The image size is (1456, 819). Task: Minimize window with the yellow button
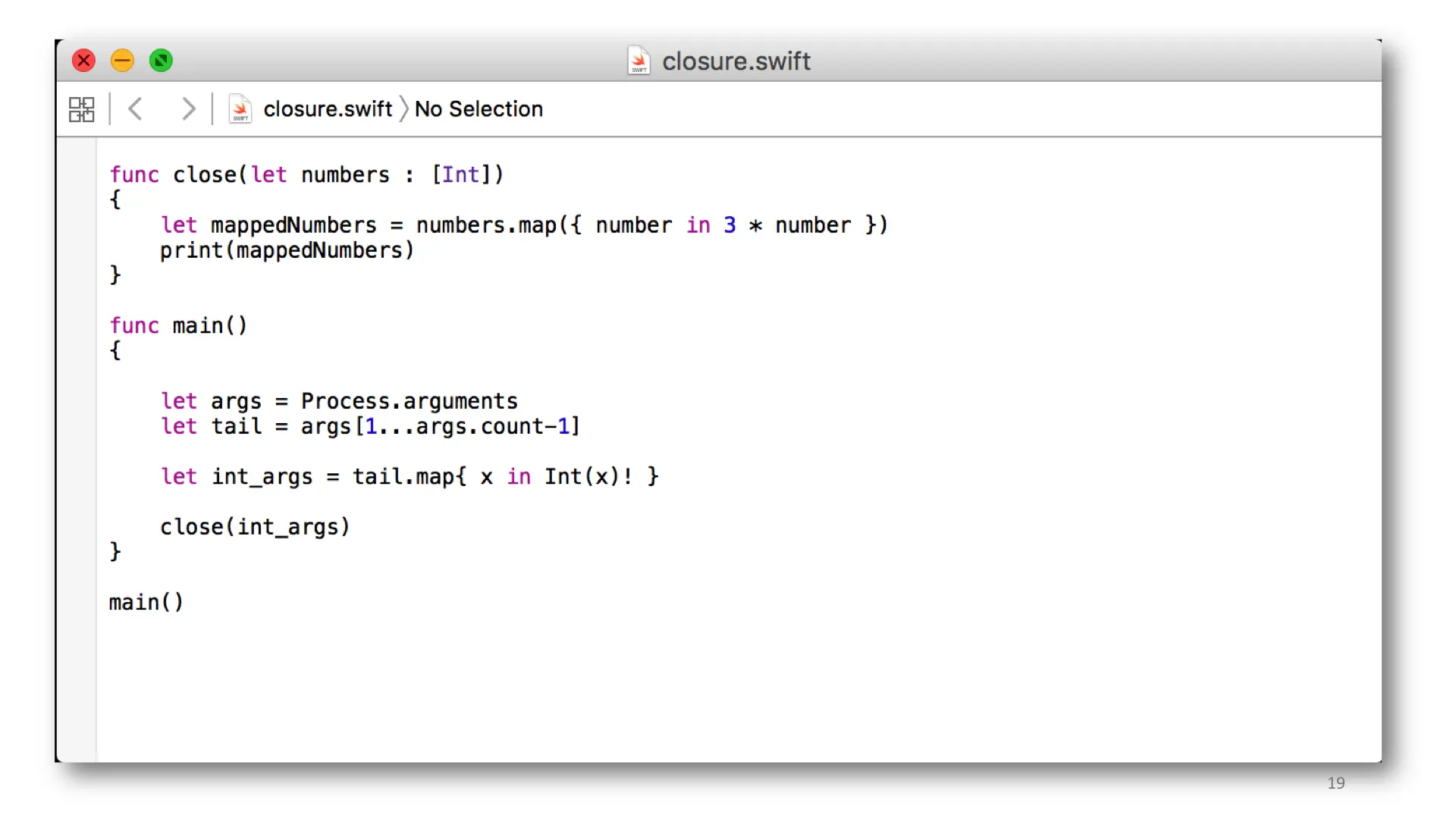(x=122, y=61)
